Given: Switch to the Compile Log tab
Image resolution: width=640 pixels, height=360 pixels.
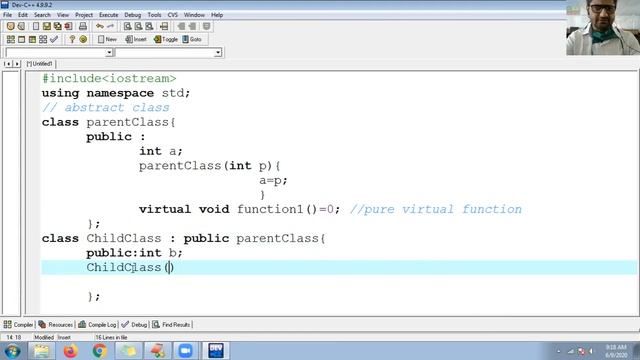Looking at the screenshot, I should [x=98, y=325].
